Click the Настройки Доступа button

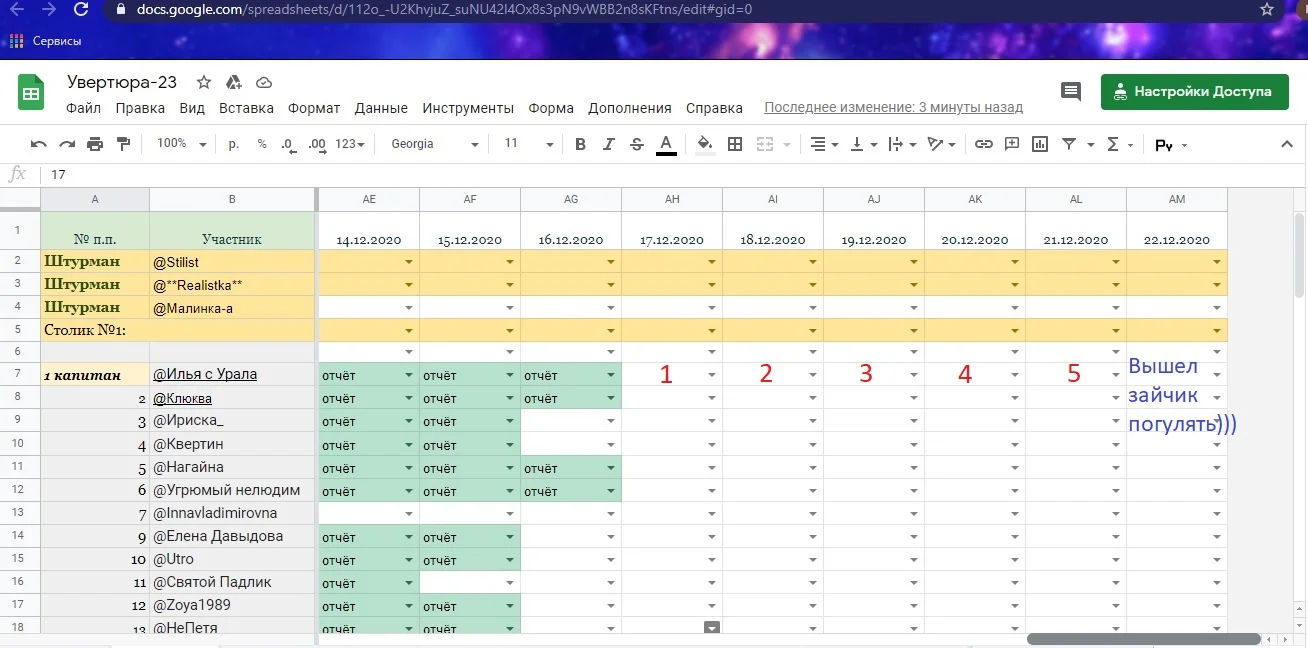1194,91
